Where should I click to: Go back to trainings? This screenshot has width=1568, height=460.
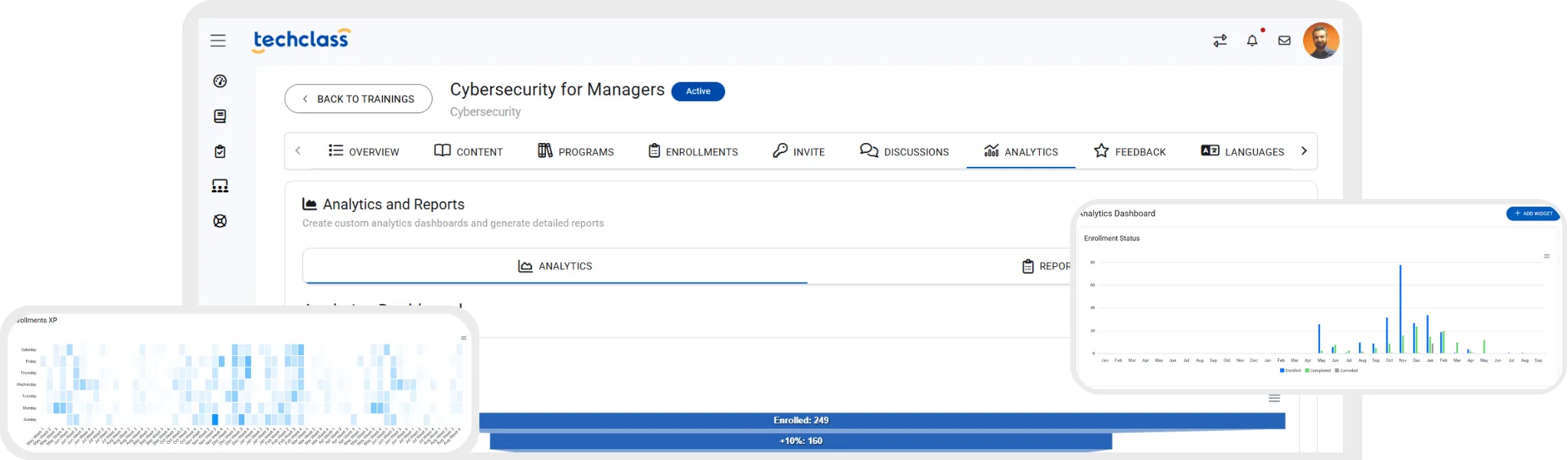click(x=358, y=99)
